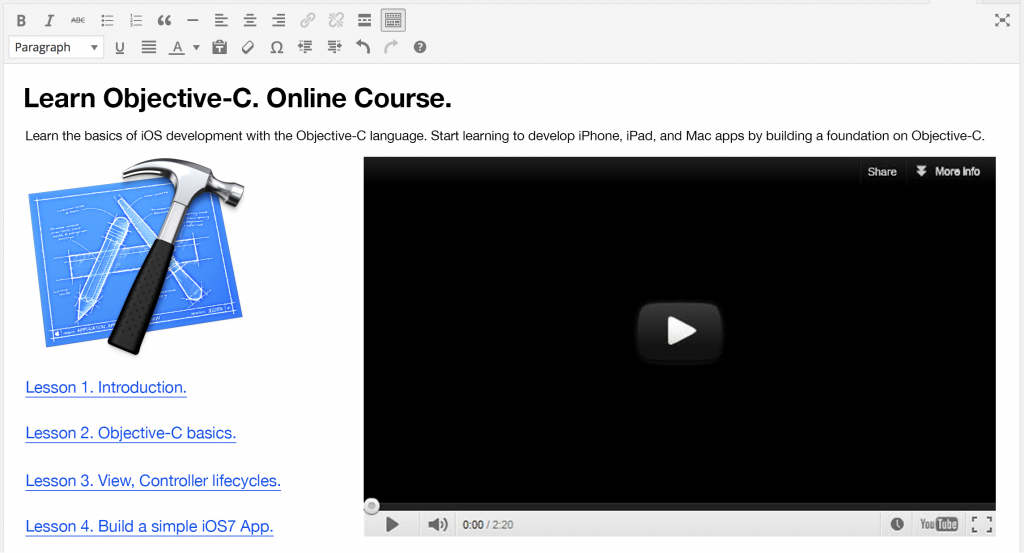Insert a horizontal line
The width and height of the screenshot is (1024, 553).
point(192,21)
